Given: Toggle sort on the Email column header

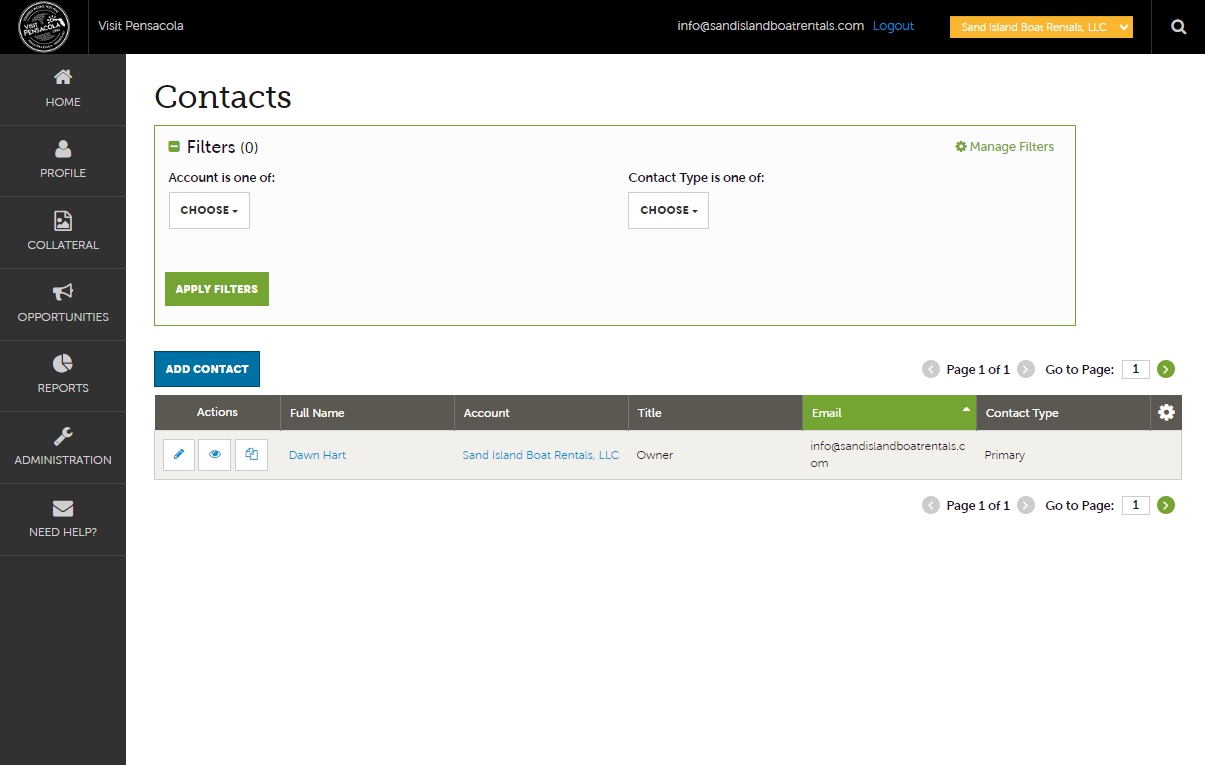Looking at the screenshot, I should coord(889,413).
